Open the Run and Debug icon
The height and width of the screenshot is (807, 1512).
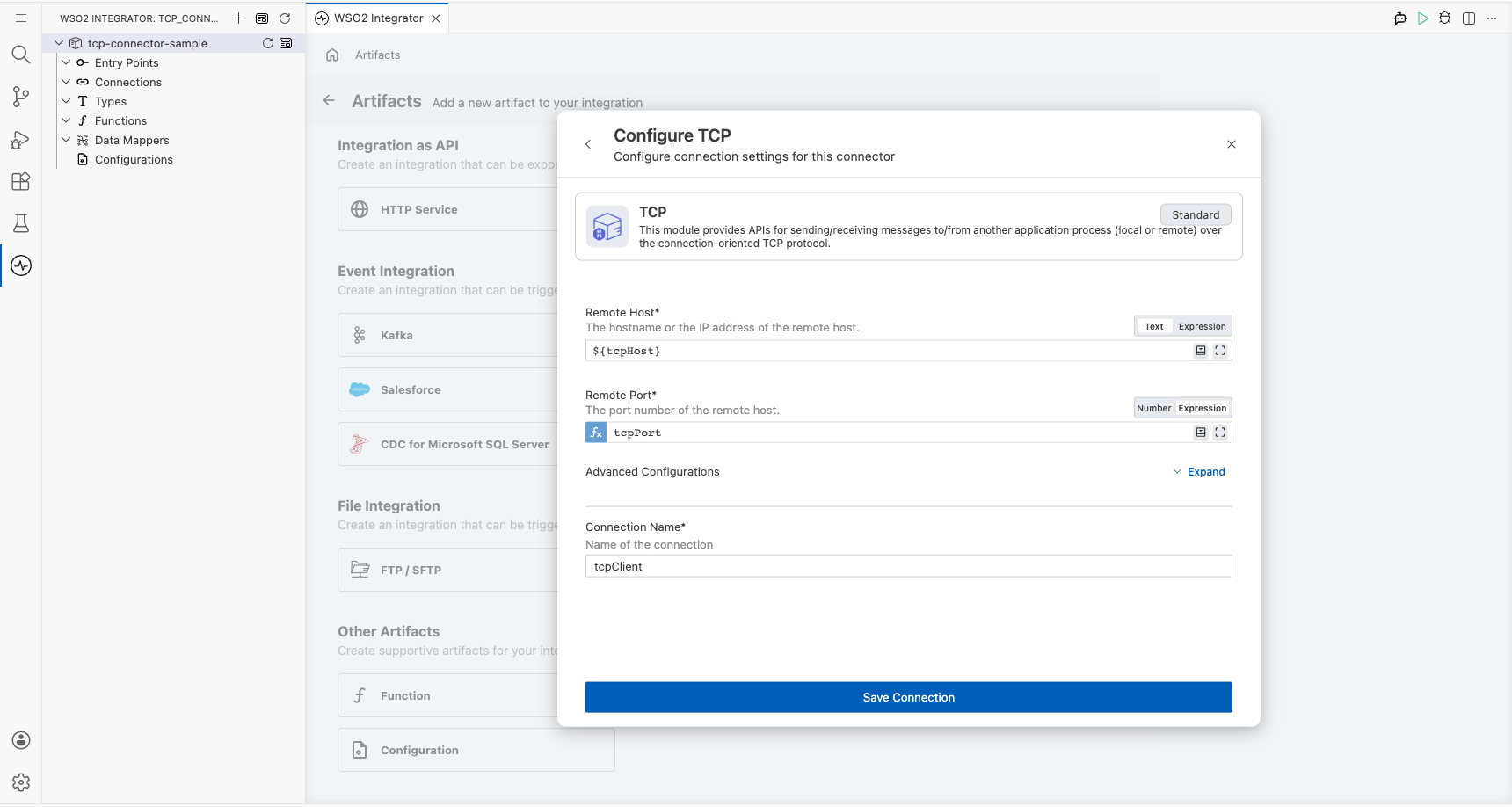(21, 139)
